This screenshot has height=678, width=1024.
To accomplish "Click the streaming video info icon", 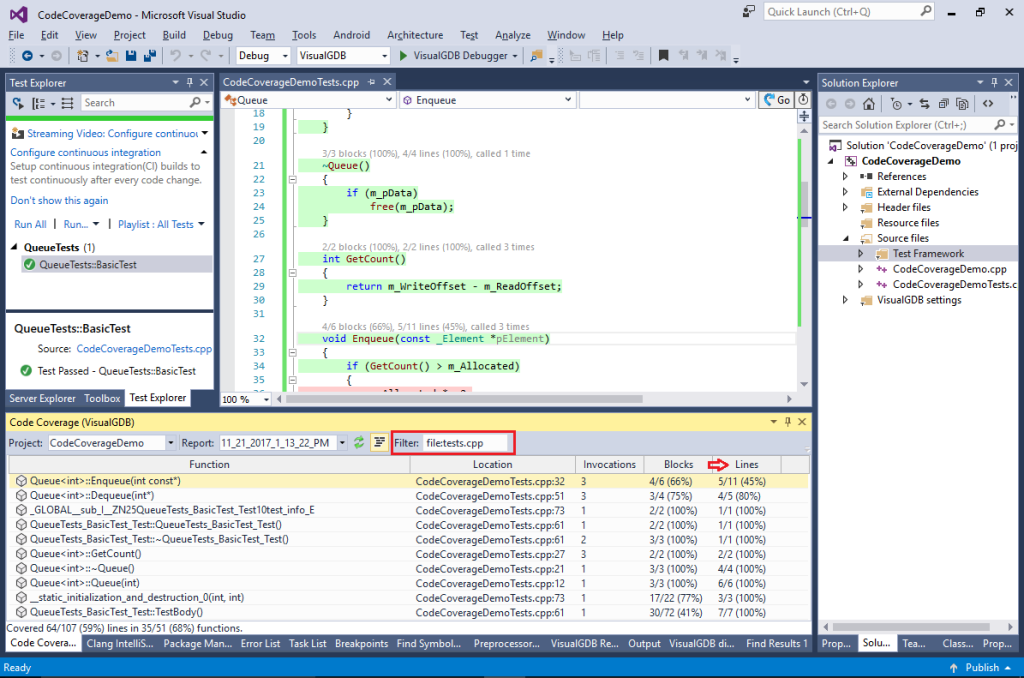I will click(x=18, y=134).
